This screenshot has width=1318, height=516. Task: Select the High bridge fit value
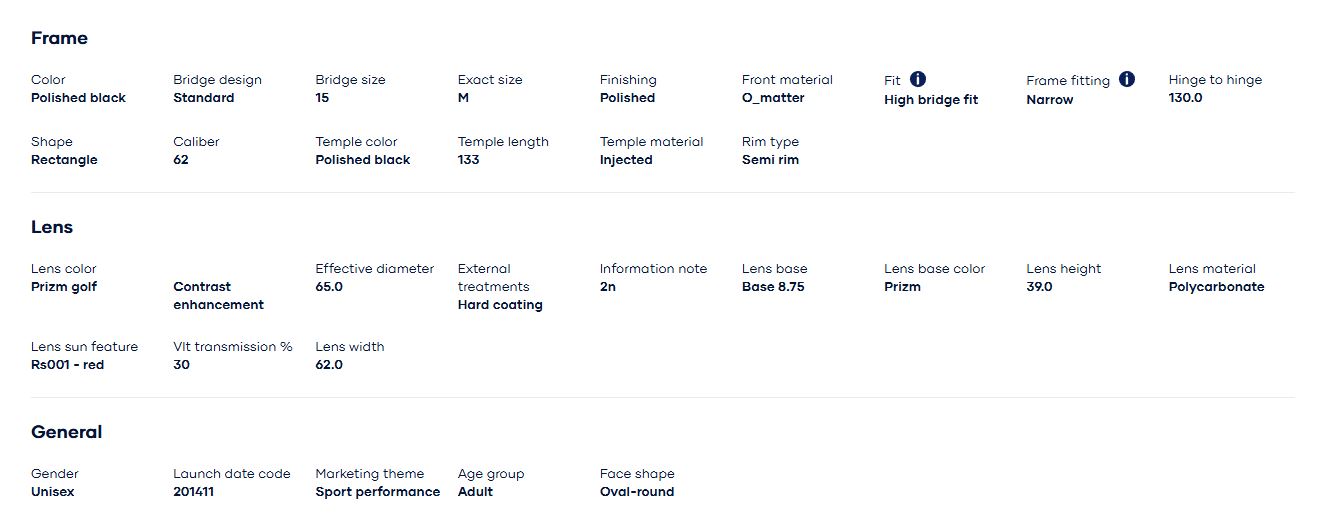(930, 100)
